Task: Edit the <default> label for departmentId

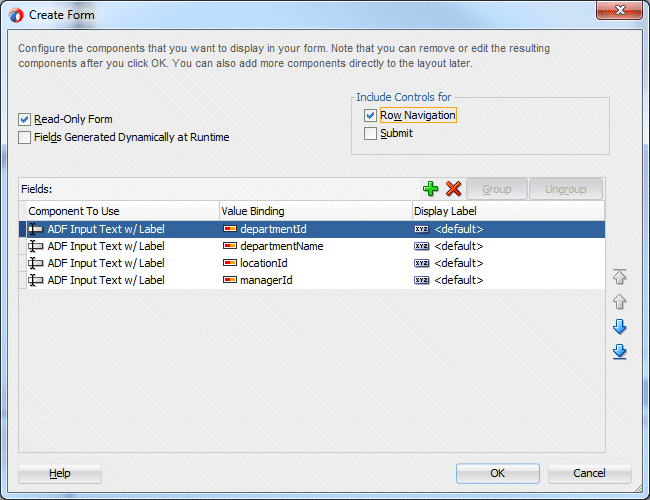Action: [458, 229]
